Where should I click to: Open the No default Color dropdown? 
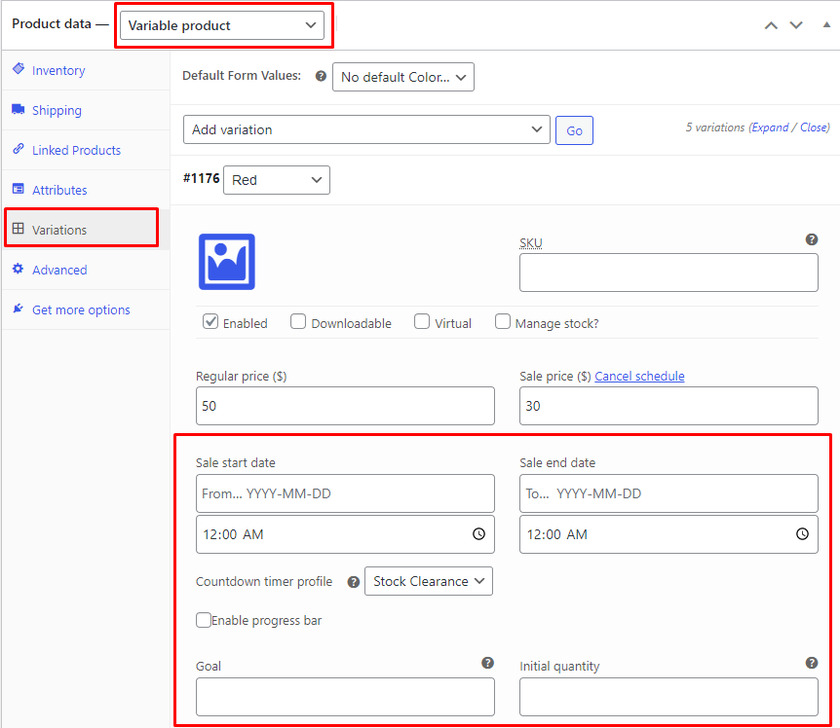click(x=403, y=77)
